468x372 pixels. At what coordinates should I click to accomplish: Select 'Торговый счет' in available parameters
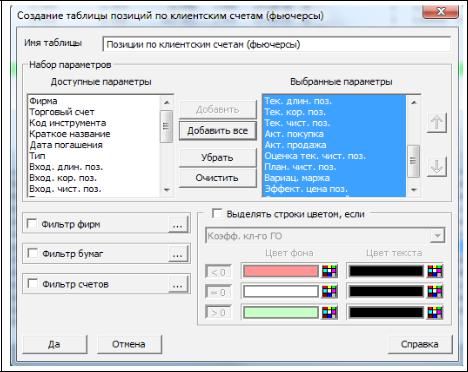[x=94, y=112]
